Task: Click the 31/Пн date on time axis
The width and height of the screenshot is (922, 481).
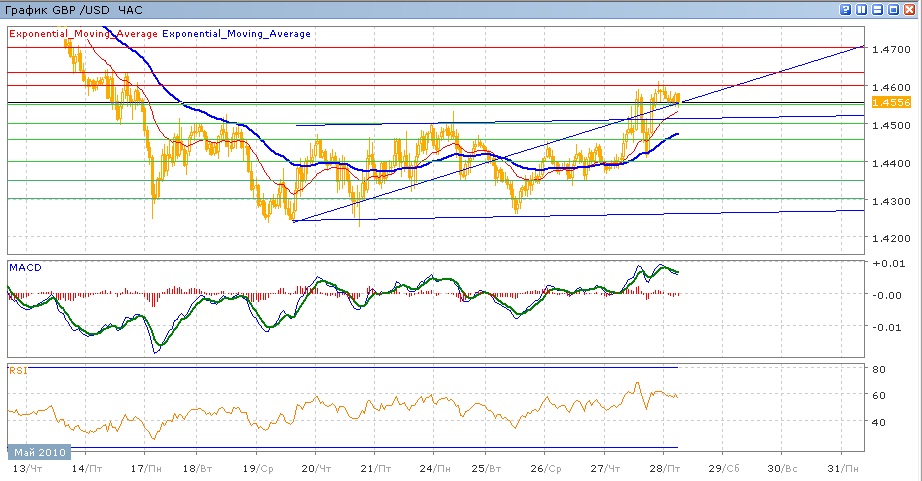Action: [x=845, y=467]
